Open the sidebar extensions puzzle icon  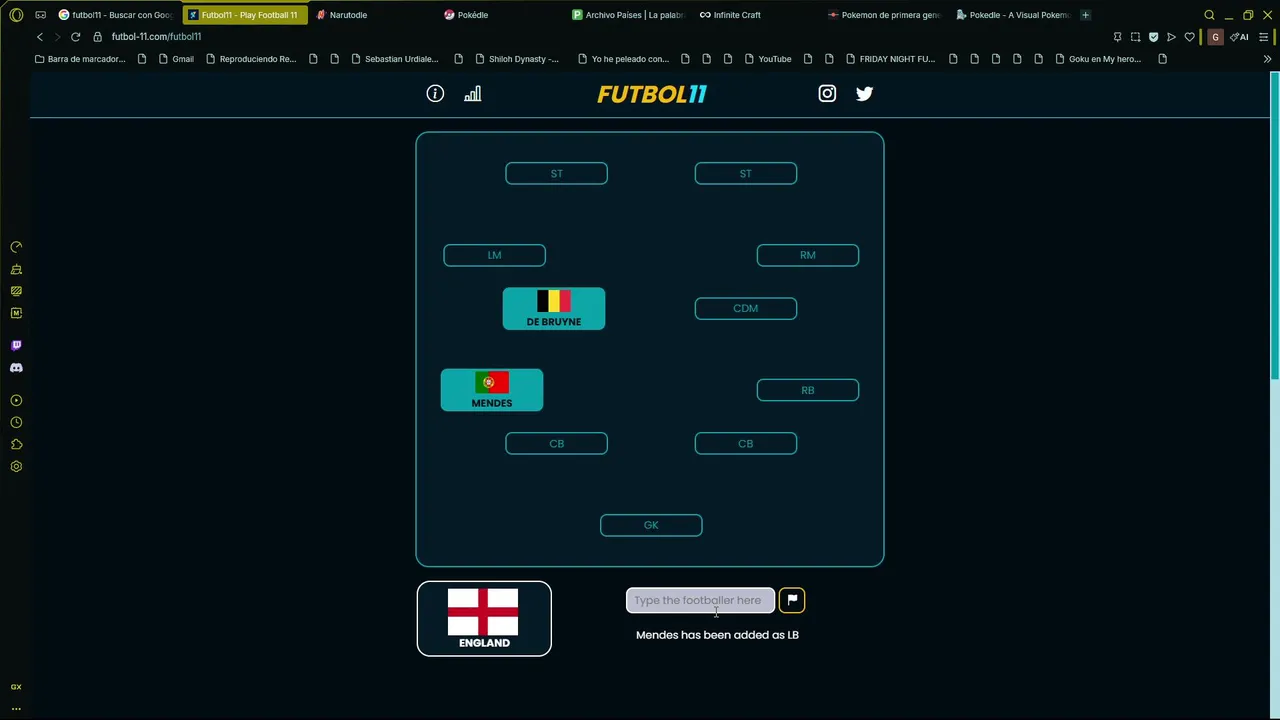coord(16,444)
